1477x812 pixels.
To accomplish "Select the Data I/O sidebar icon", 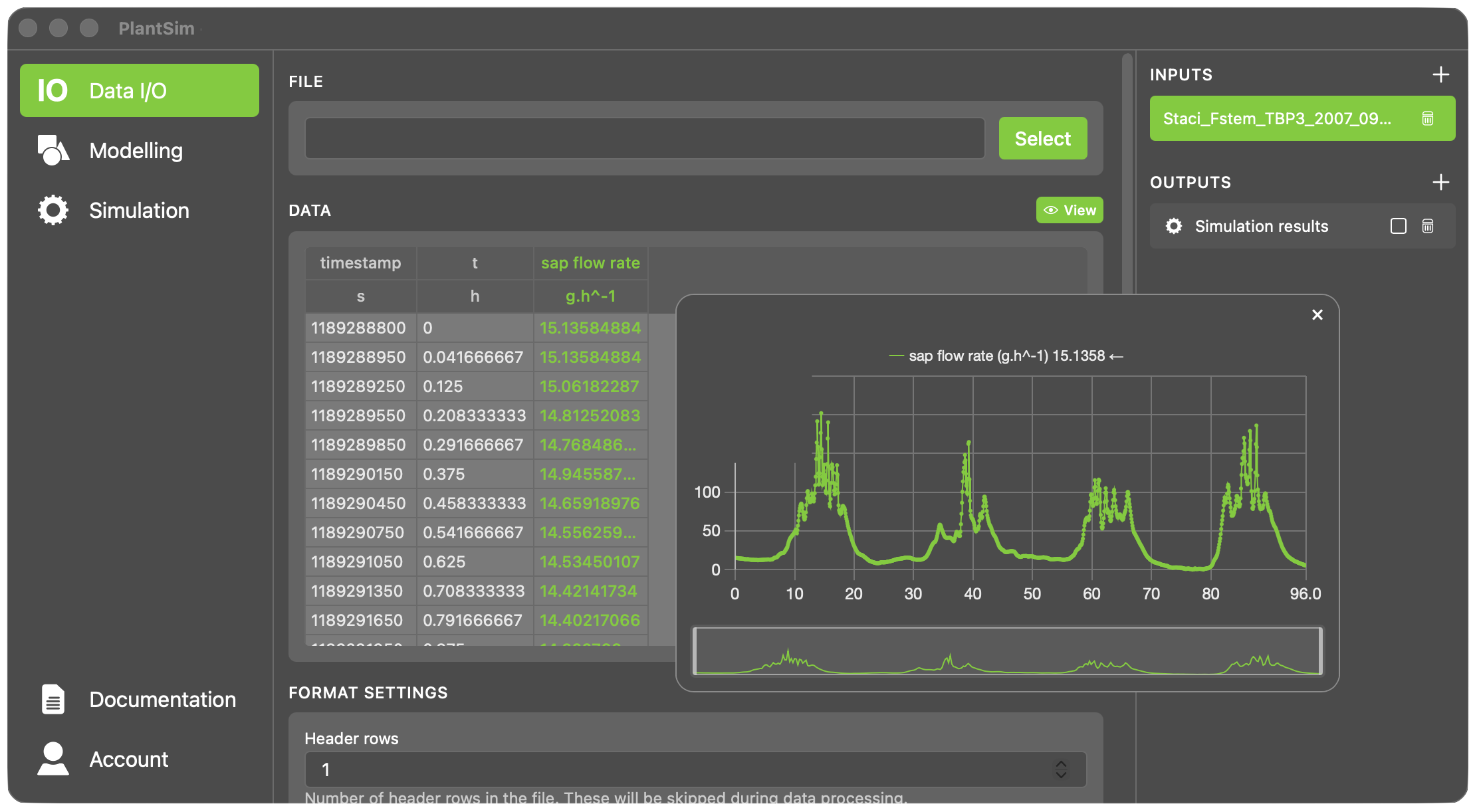I will pyautogui.click(x=51, y=90).
